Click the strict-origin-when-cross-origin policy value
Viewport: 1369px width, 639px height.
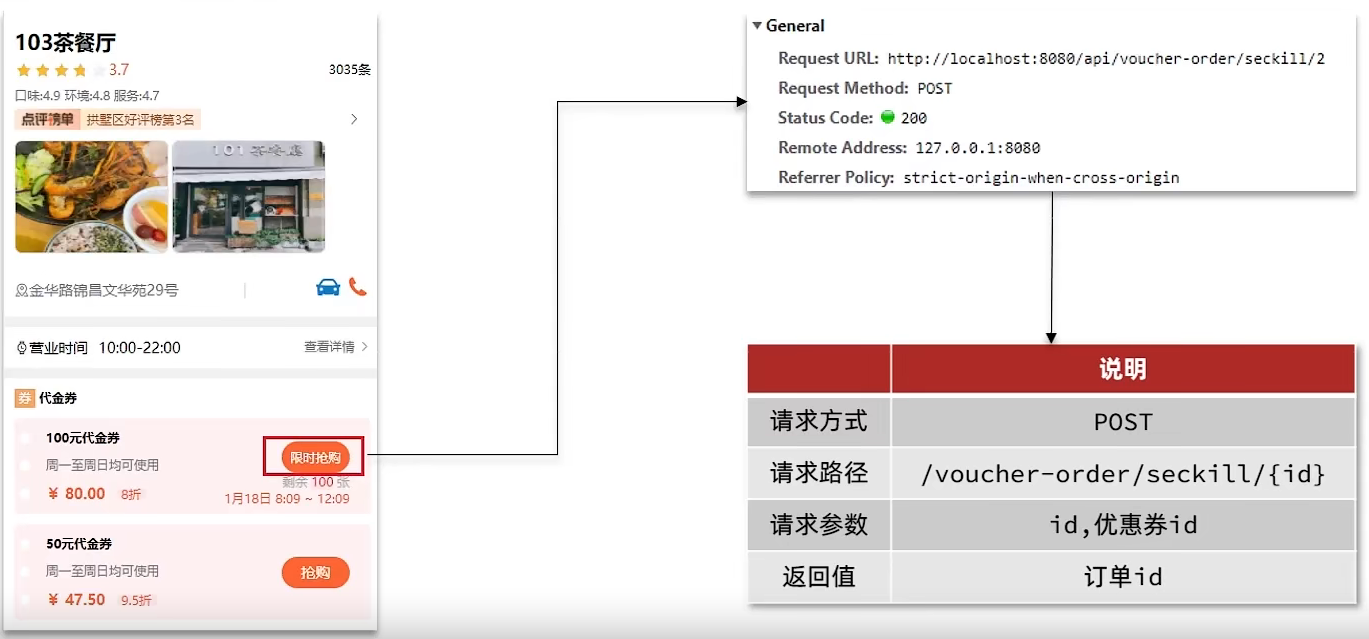click(x=1041, y=178)
